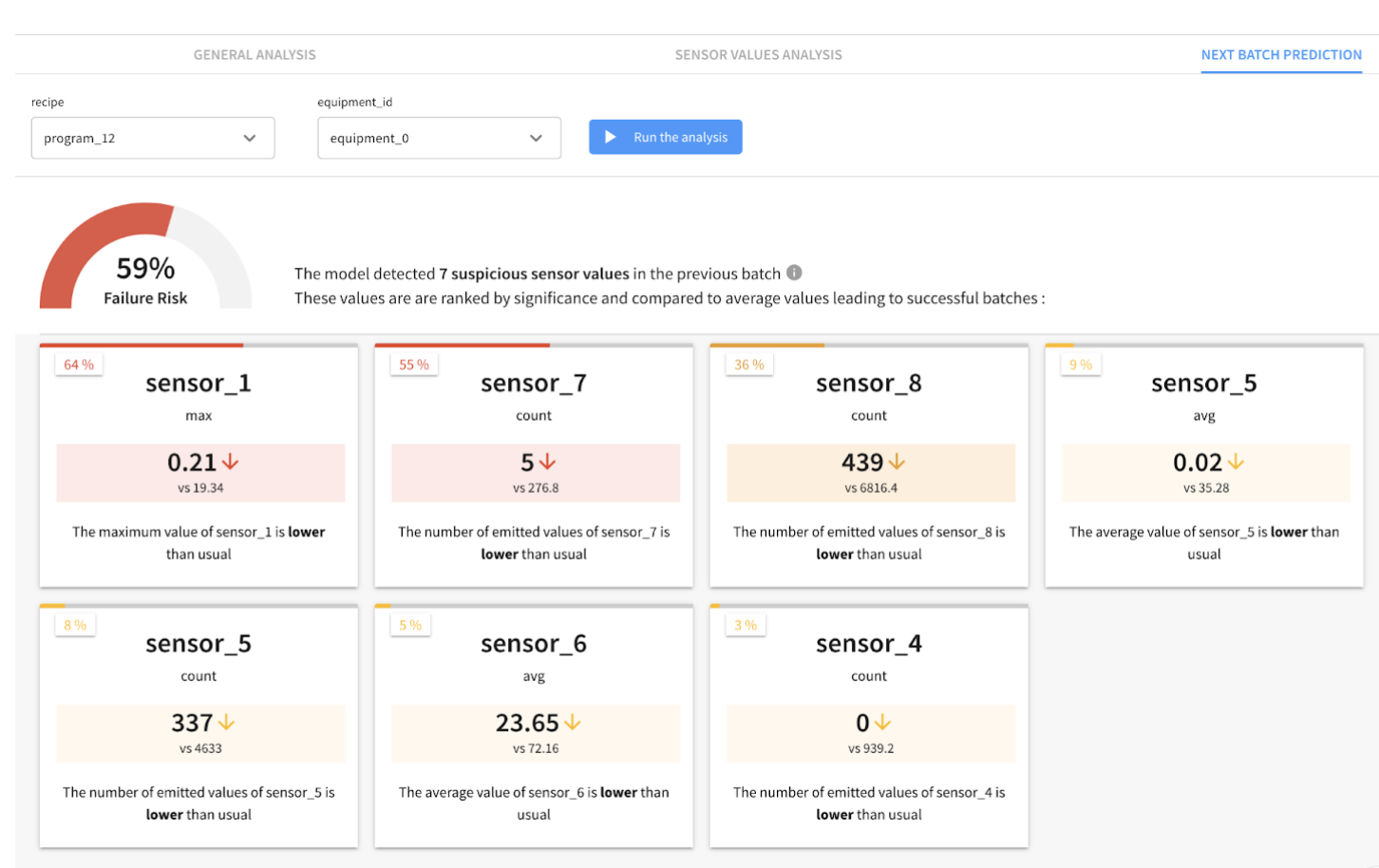Select the 64 % badge on sensor_1
Viewport: 1379px width, 868px height.
pyautogui.click(x=77, y=364)
